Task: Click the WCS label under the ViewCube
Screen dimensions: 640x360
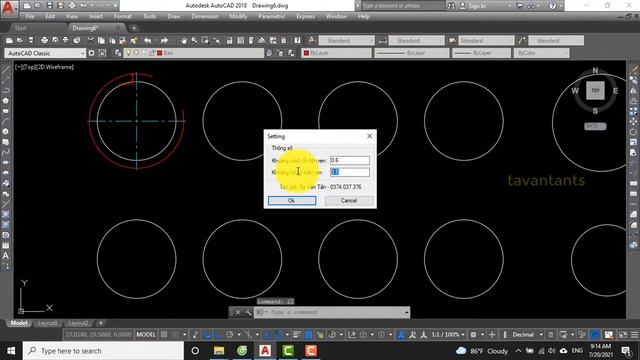Action: point(595,127)
